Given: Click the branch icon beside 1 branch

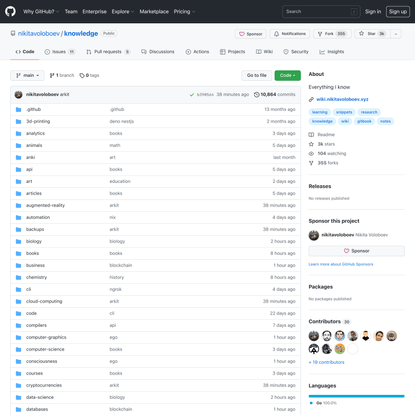Looking at the screenshot, I should pos(52,76).
